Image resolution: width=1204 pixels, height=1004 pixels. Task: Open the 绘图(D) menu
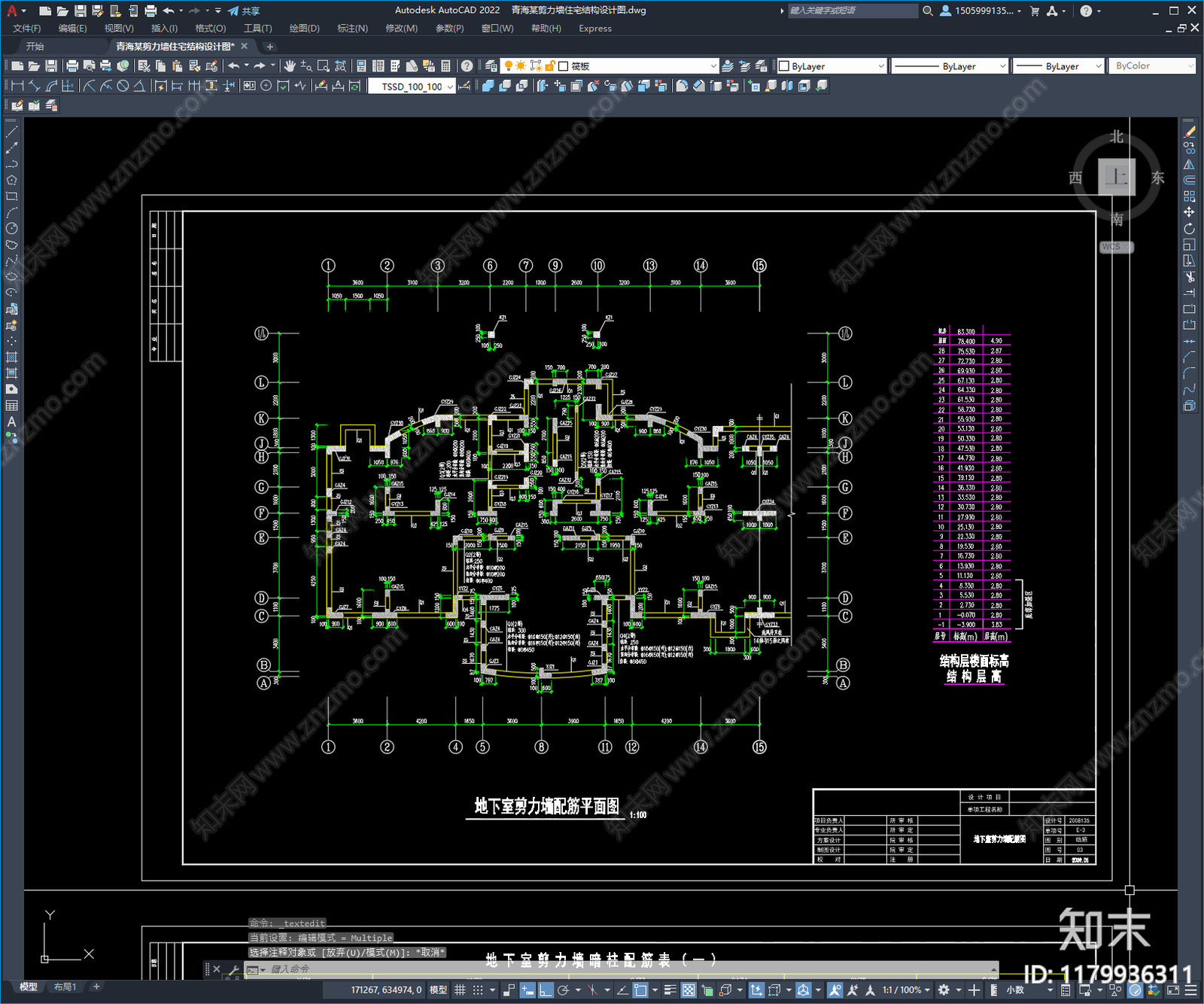pos(304,29)
